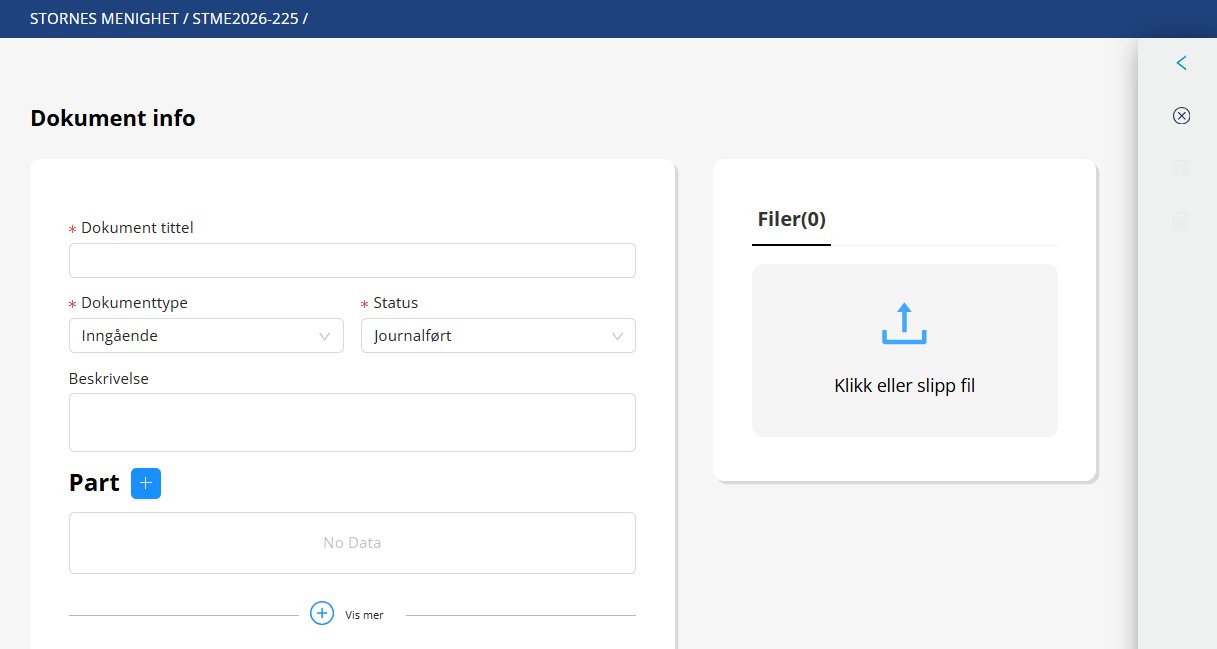The width and height of the screenshot is (1217, 649).
Task: Focus the Dokument tittel input field
Action: 352,261
